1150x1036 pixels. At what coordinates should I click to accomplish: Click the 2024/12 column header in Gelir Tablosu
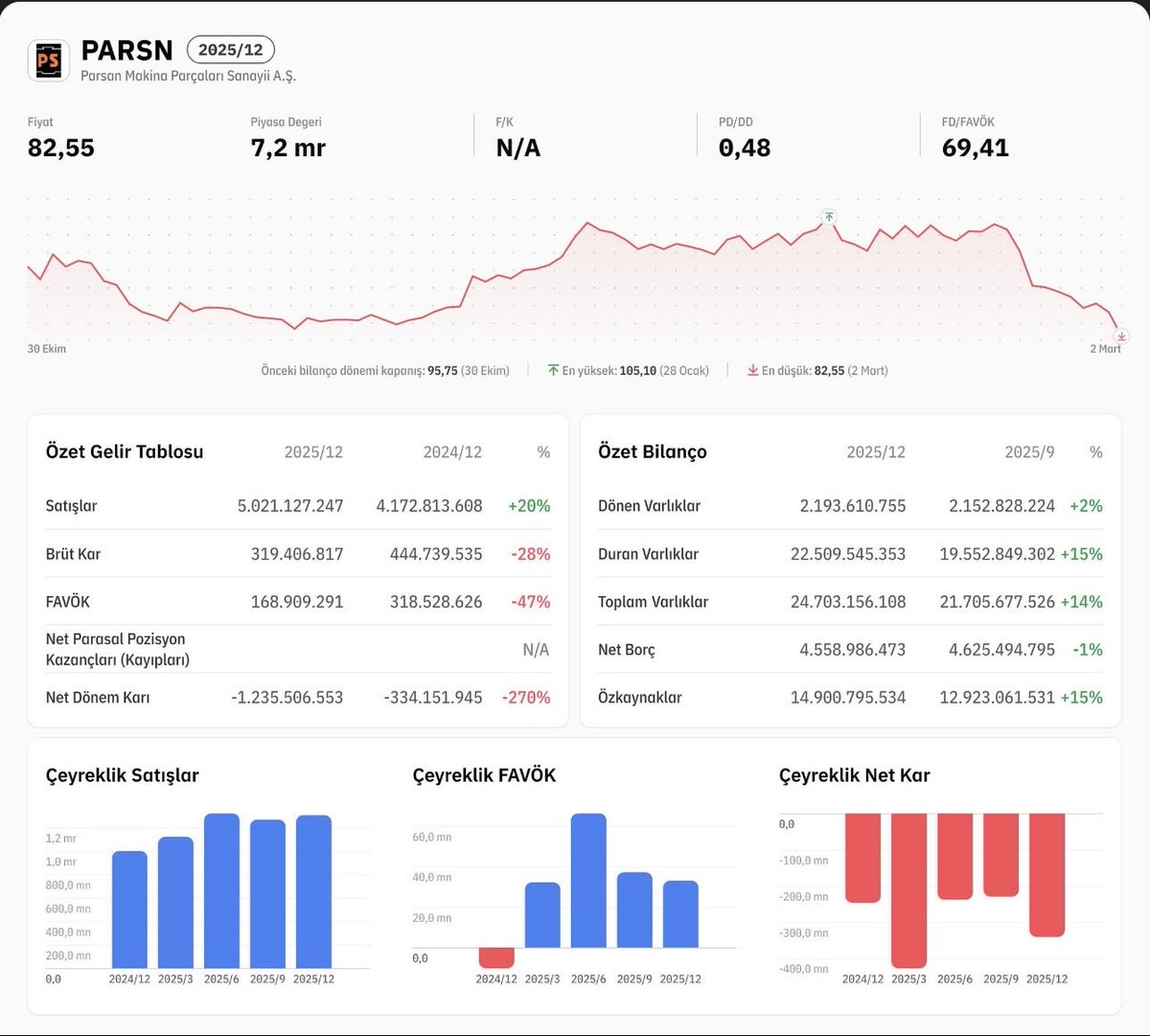coord(452,452)
